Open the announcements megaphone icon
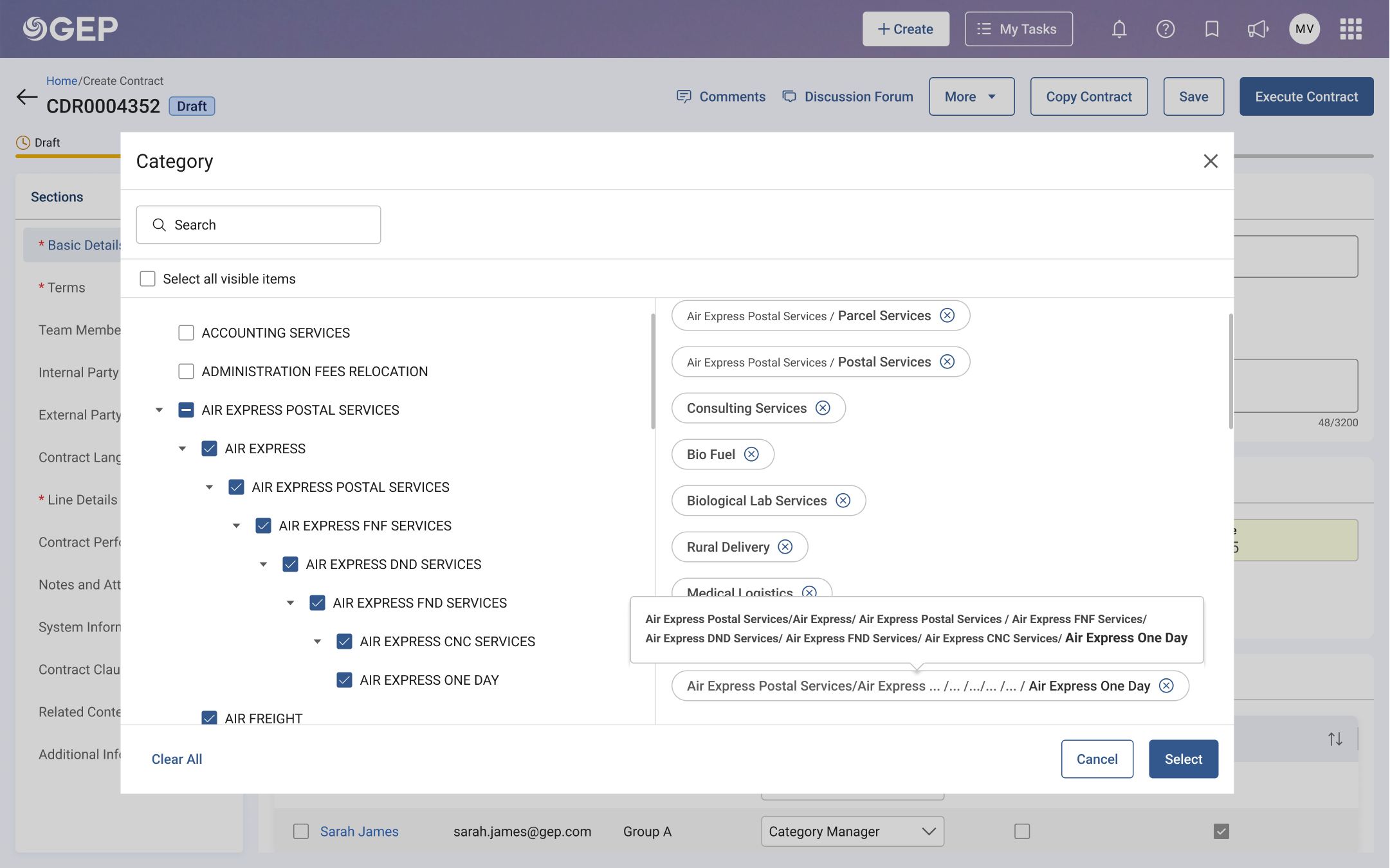 (x=1258, y=29)
